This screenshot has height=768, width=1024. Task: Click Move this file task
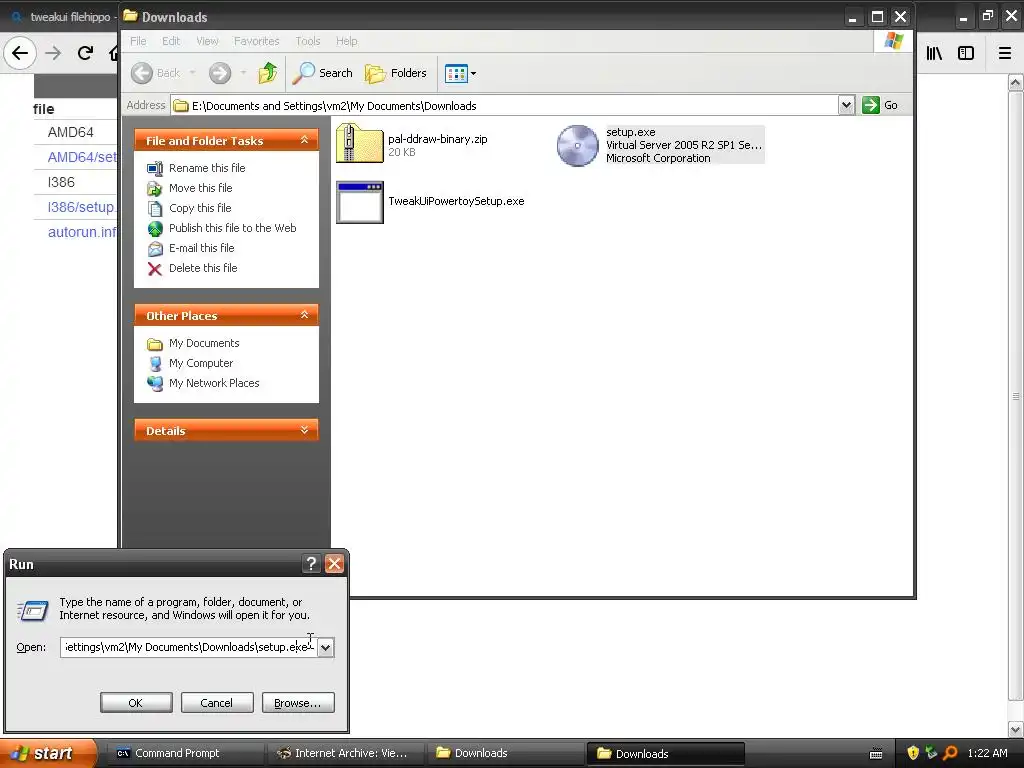click(200, 188)
